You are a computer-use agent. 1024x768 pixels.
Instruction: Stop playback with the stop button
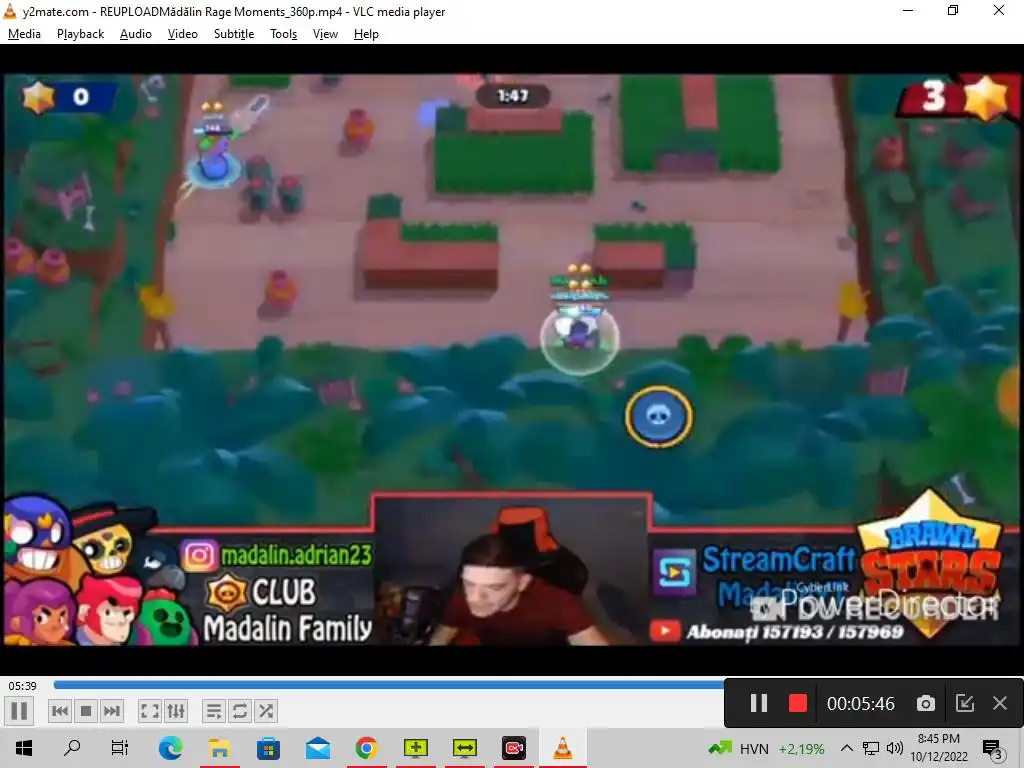pyautogui.click(x=86, y=711)
